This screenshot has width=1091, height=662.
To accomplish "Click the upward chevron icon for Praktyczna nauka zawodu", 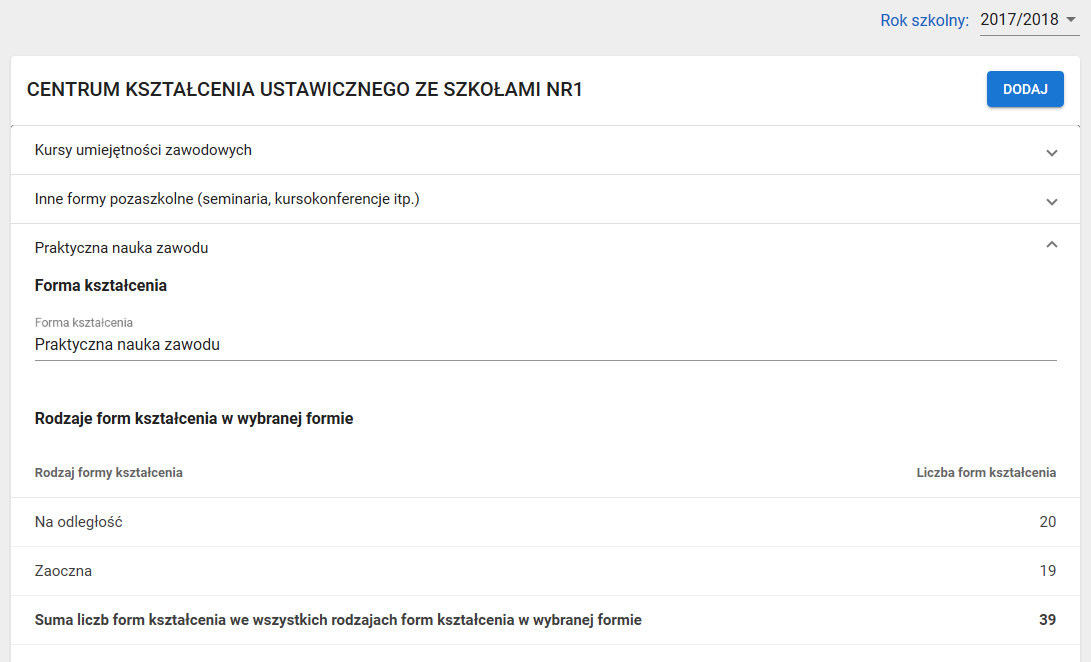I will click(x=1051, y=244).
